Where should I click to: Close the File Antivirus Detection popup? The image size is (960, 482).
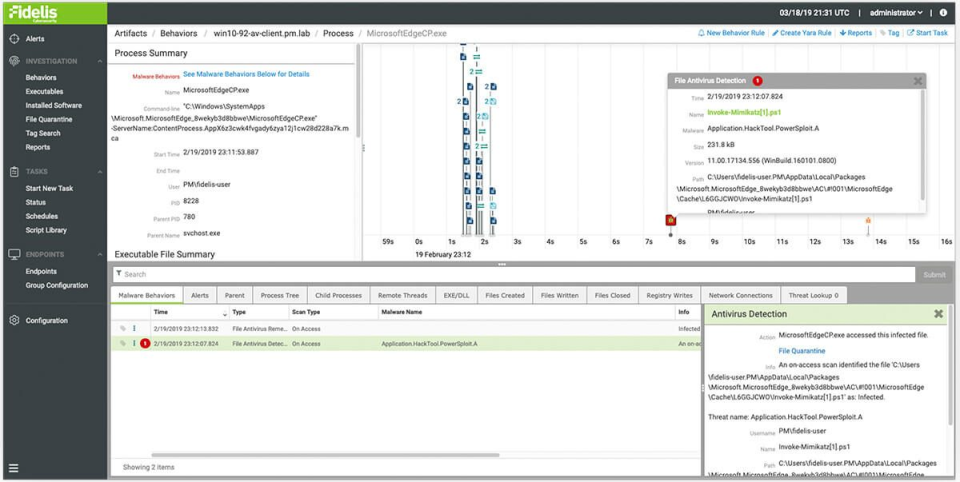point(918,81)
